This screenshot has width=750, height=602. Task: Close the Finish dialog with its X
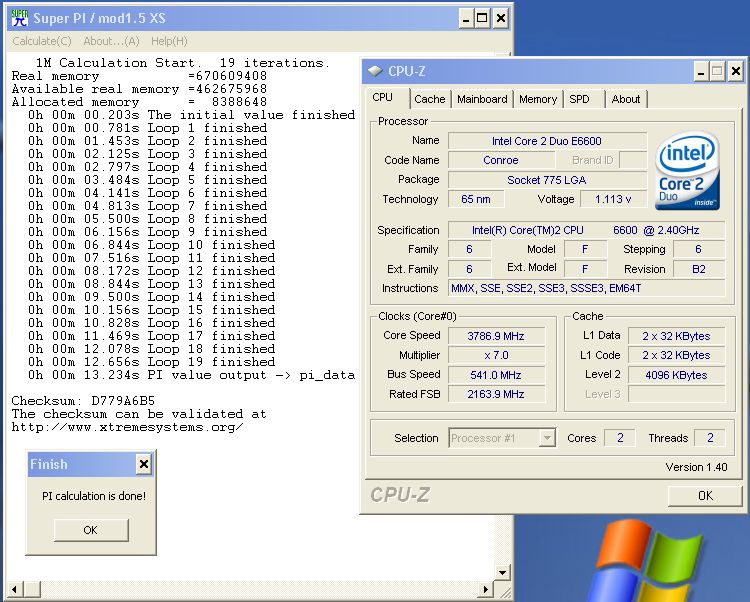[143, 464]
